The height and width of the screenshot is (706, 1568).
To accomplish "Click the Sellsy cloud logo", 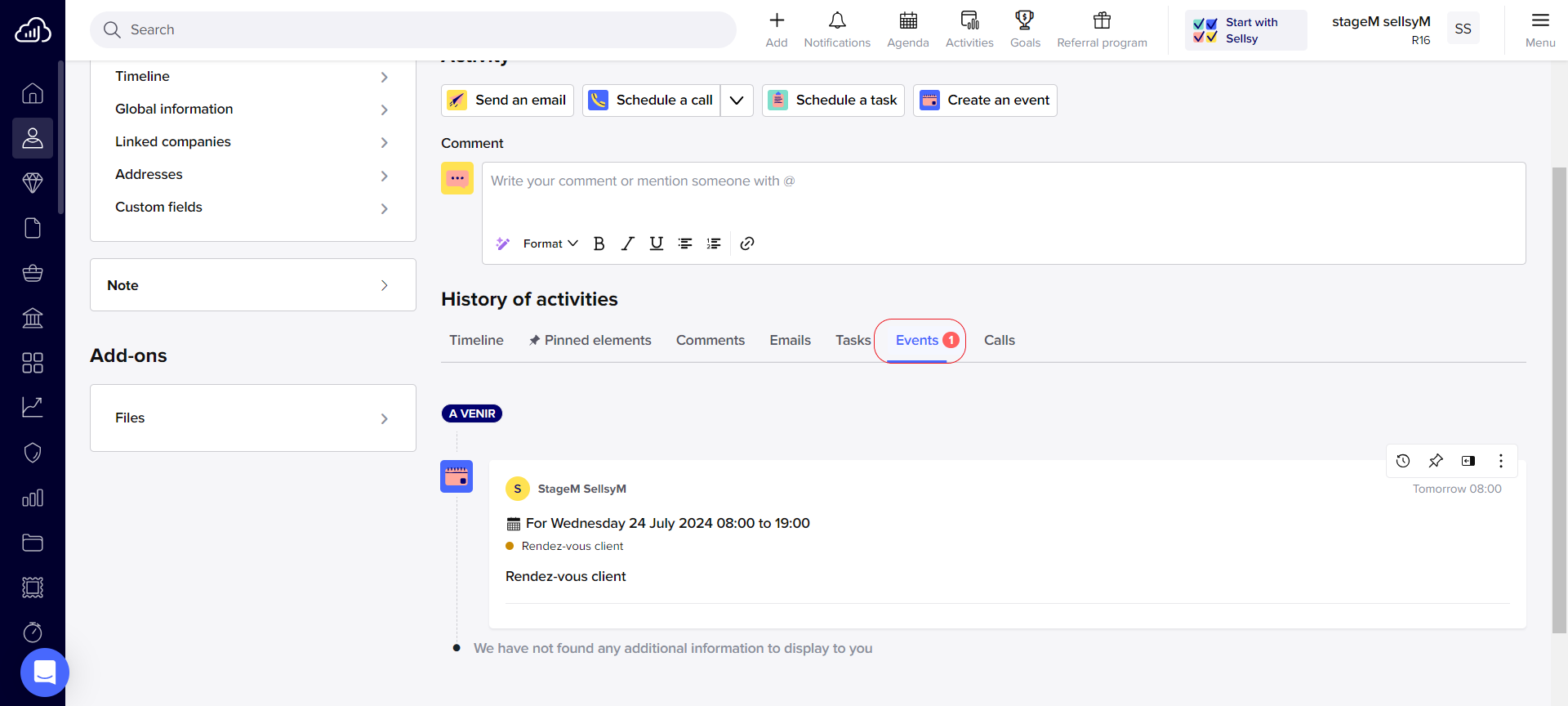I will coord(33,30).
